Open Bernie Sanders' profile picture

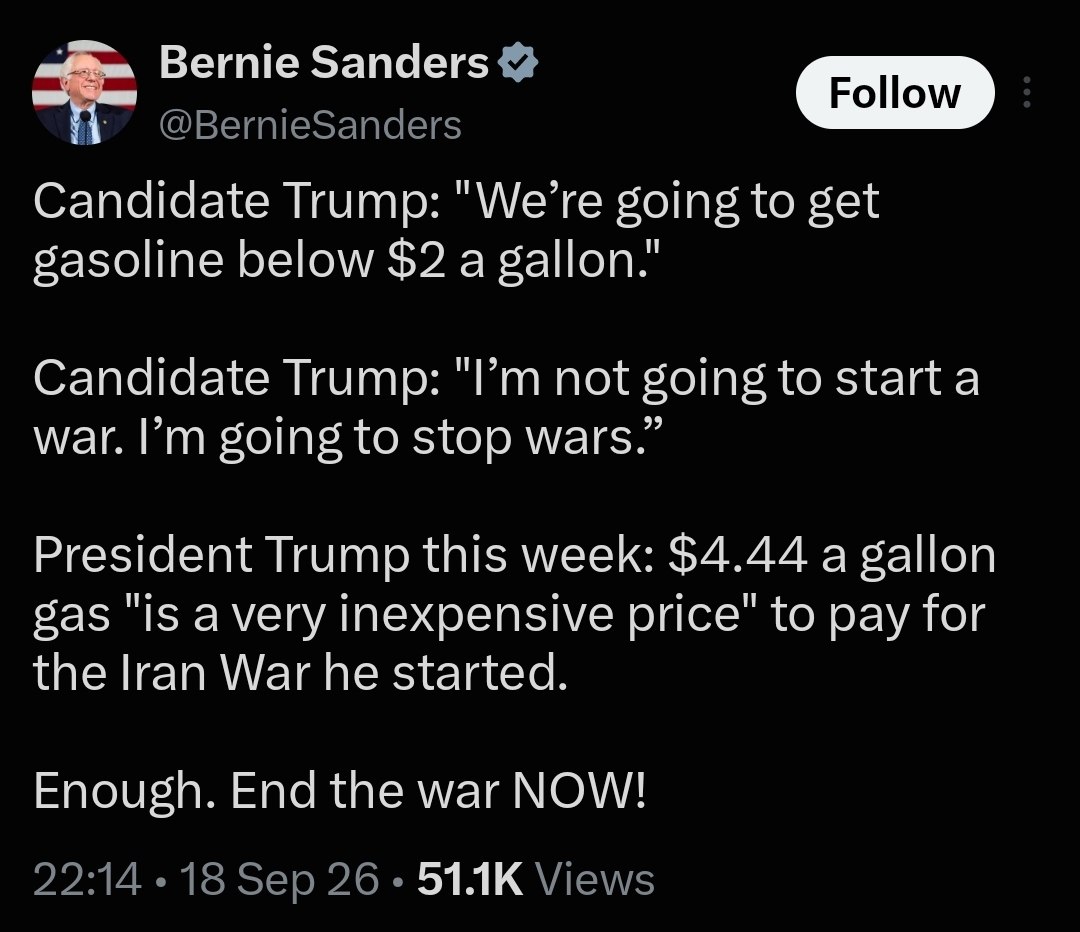point(85,92)
